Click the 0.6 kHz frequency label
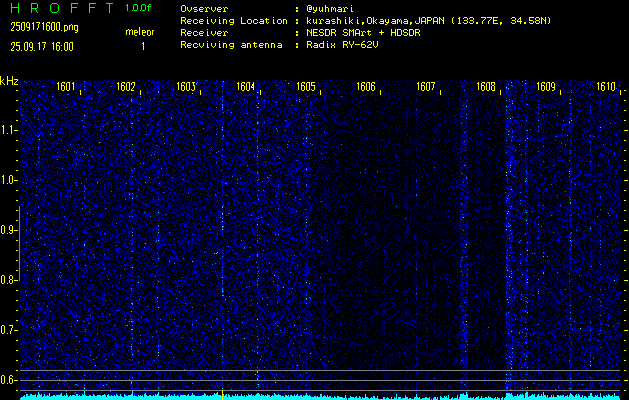629x400 pixels. (x=8, y=380)
